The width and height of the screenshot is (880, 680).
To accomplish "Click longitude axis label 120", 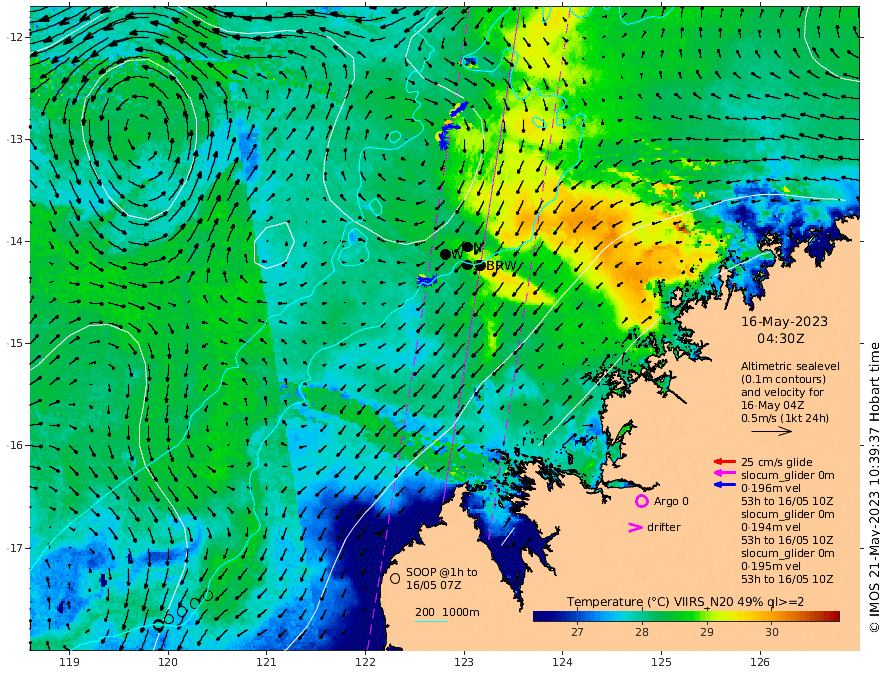I will [x=168, y=662].
